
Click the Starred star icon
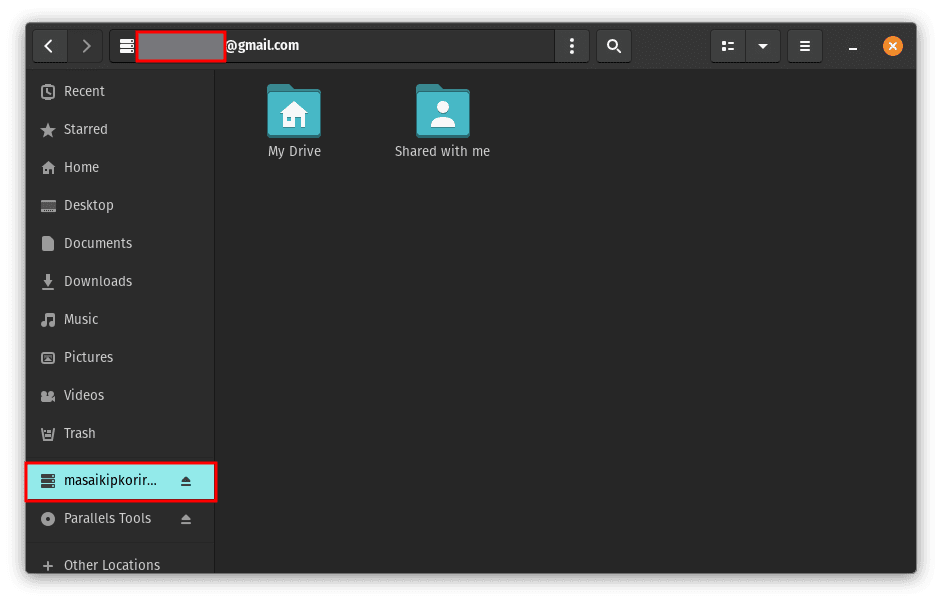pyautogui.click(x=48, y=130)
